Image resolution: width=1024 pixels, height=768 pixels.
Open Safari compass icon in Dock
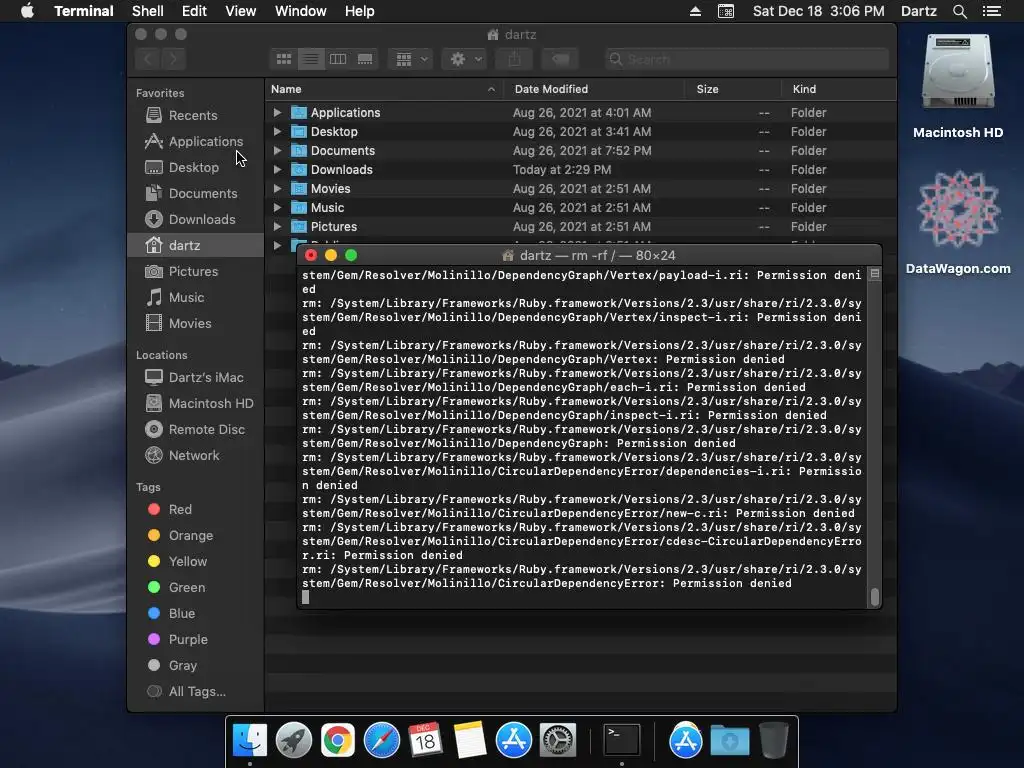pos(381,741)
